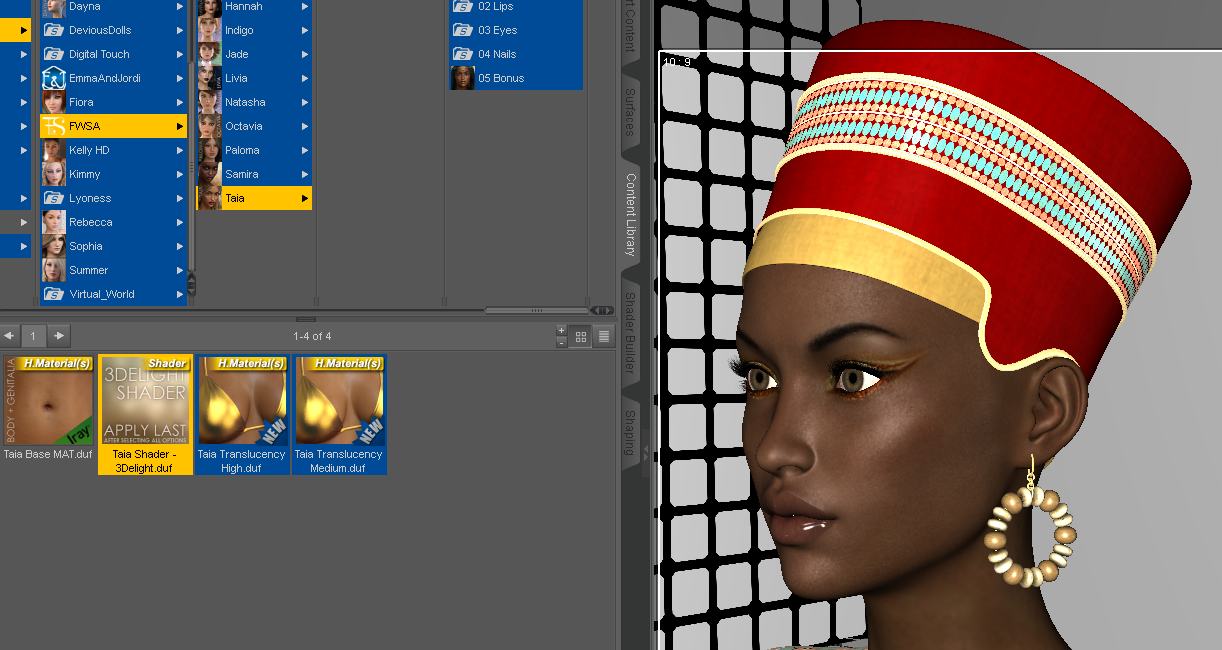This screenshot has height=650, width=1222.
Task: Select the Summer folder
Action: [x=113, y=270]
